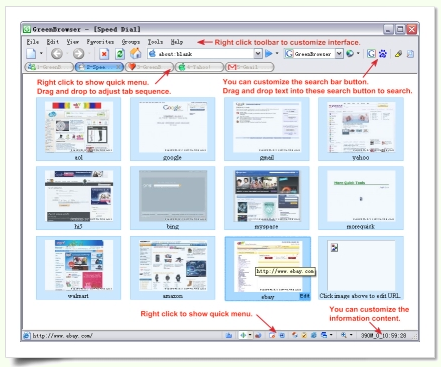Image resolution: width=441 pixels, height=367 pixels.
Task: Open the Tools menu
Action: (155, 42)
